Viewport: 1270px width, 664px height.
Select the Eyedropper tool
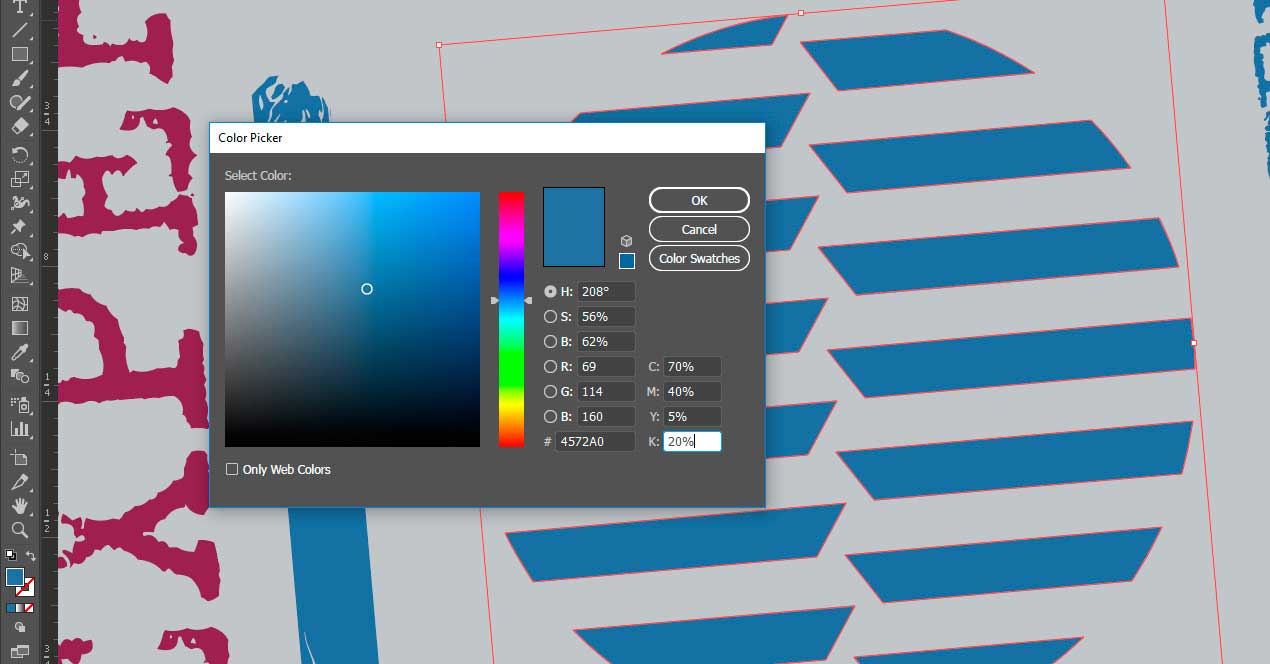tap(19, 352)
